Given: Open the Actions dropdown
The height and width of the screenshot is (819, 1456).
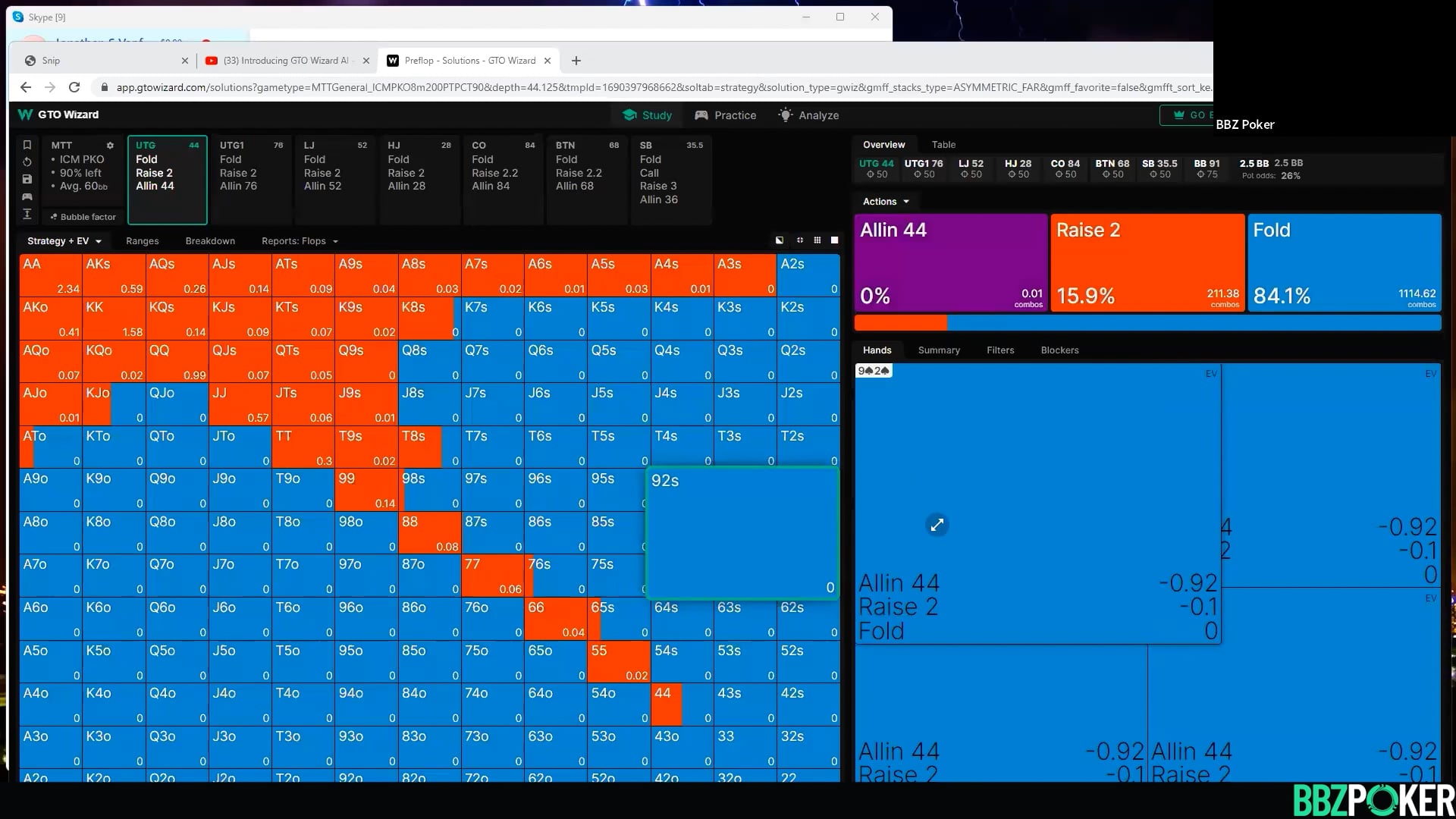Looking at the screenshot, I should pos(886,202).
